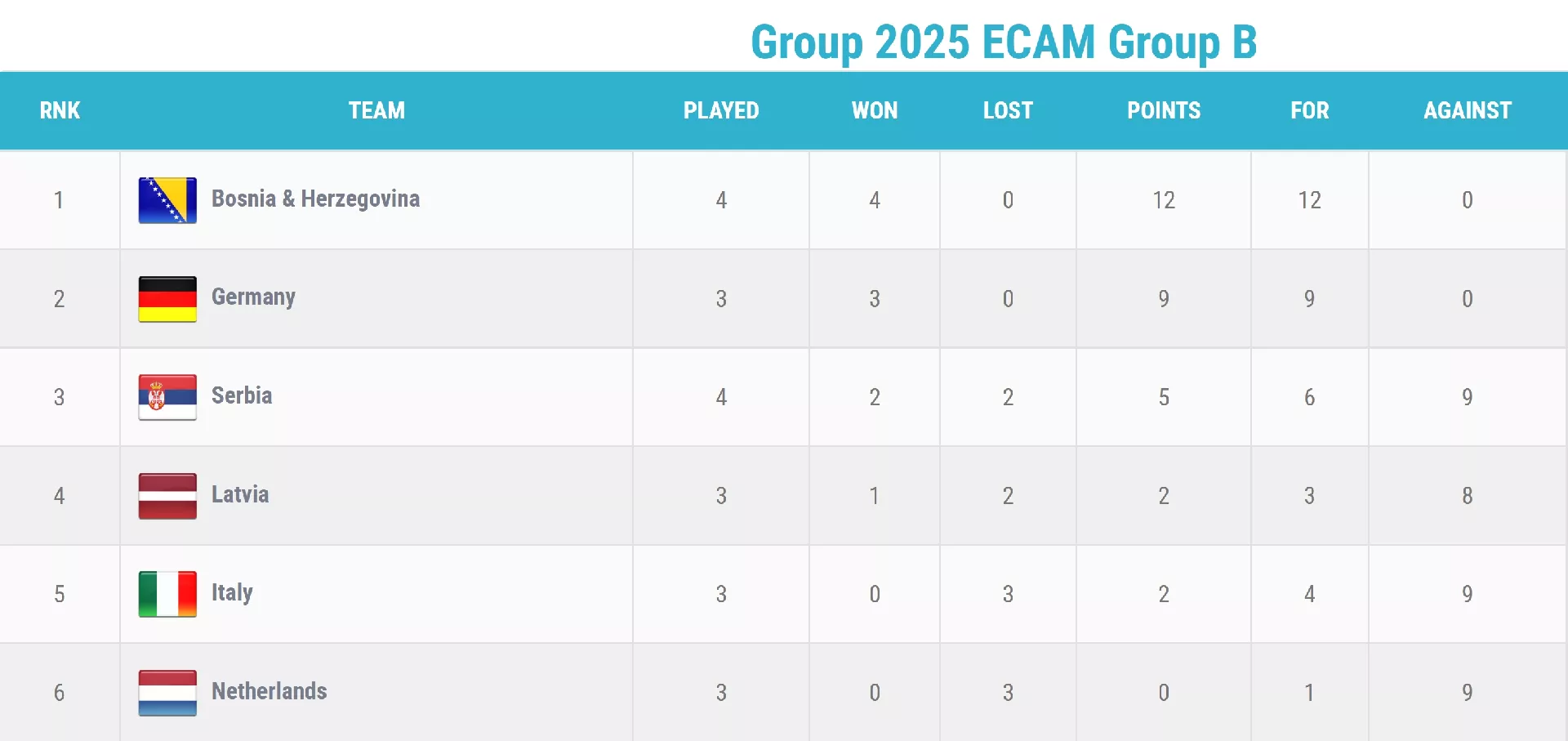The width and height of the screenshot is (1568, 741).
Task: Click the LOST column header
Action: click(1008, 110)
